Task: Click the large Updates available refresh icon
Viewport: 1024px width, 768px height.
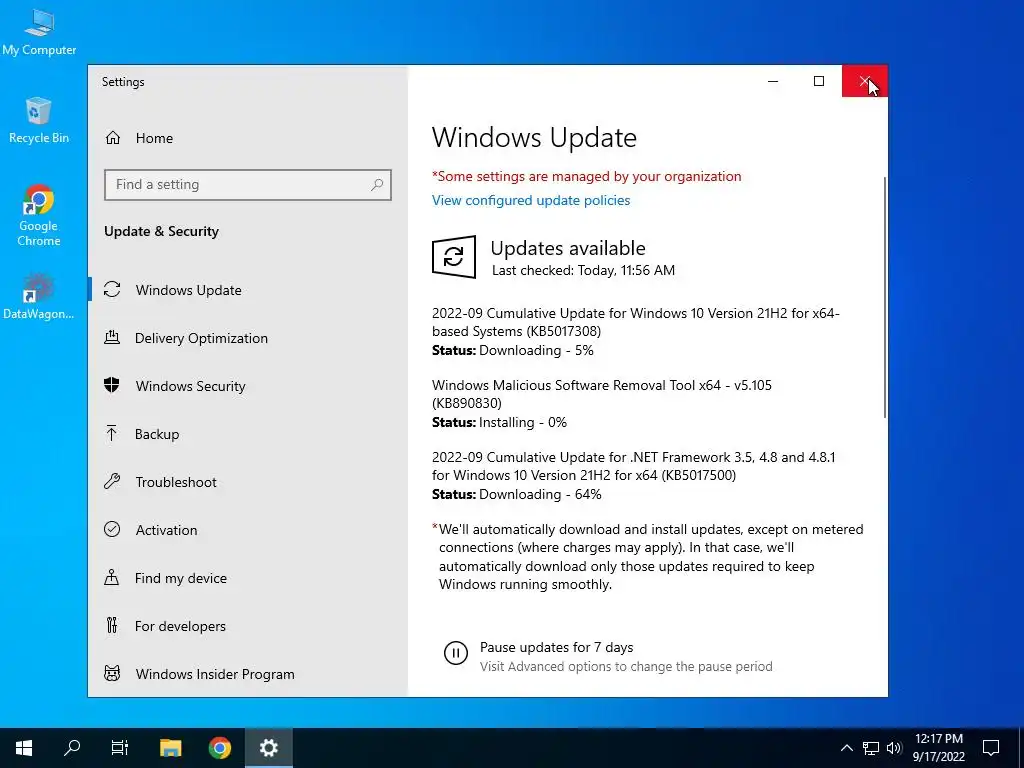Action: pyautogui.click(x=454, y=257)
